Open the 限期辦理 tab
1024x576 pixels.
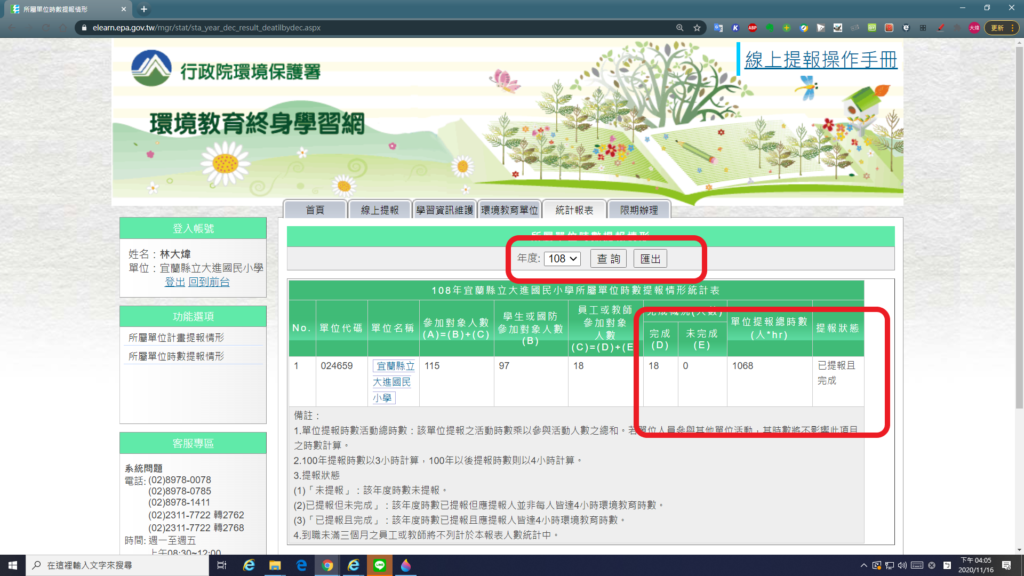pyautogui.click(x=639, y=210)
